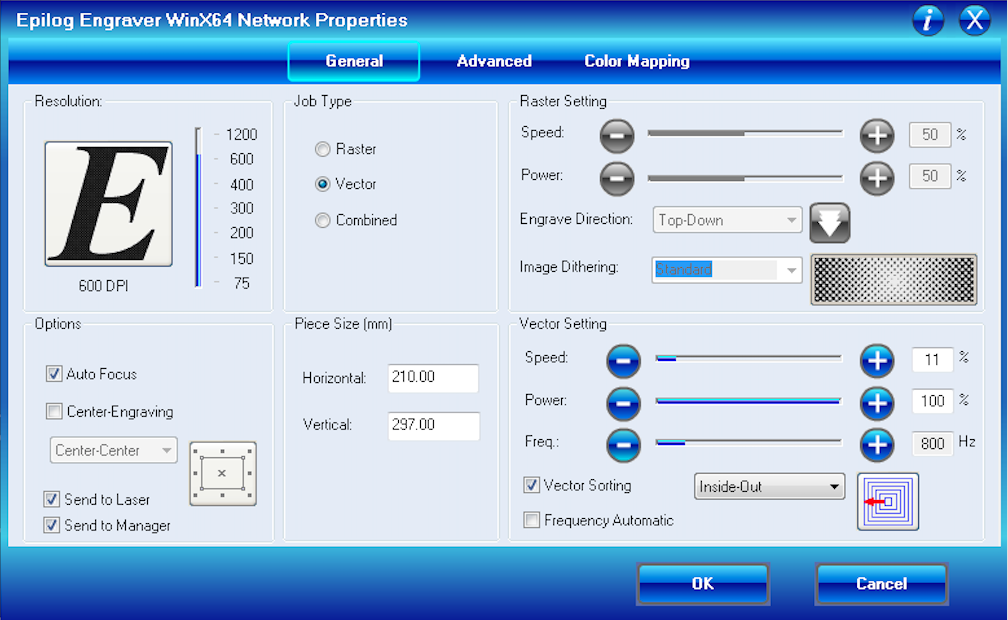This screenshot has width=1008, height=620.
Task: Click the center-engraving position diagram icon
Action: [x=222, y=473]
